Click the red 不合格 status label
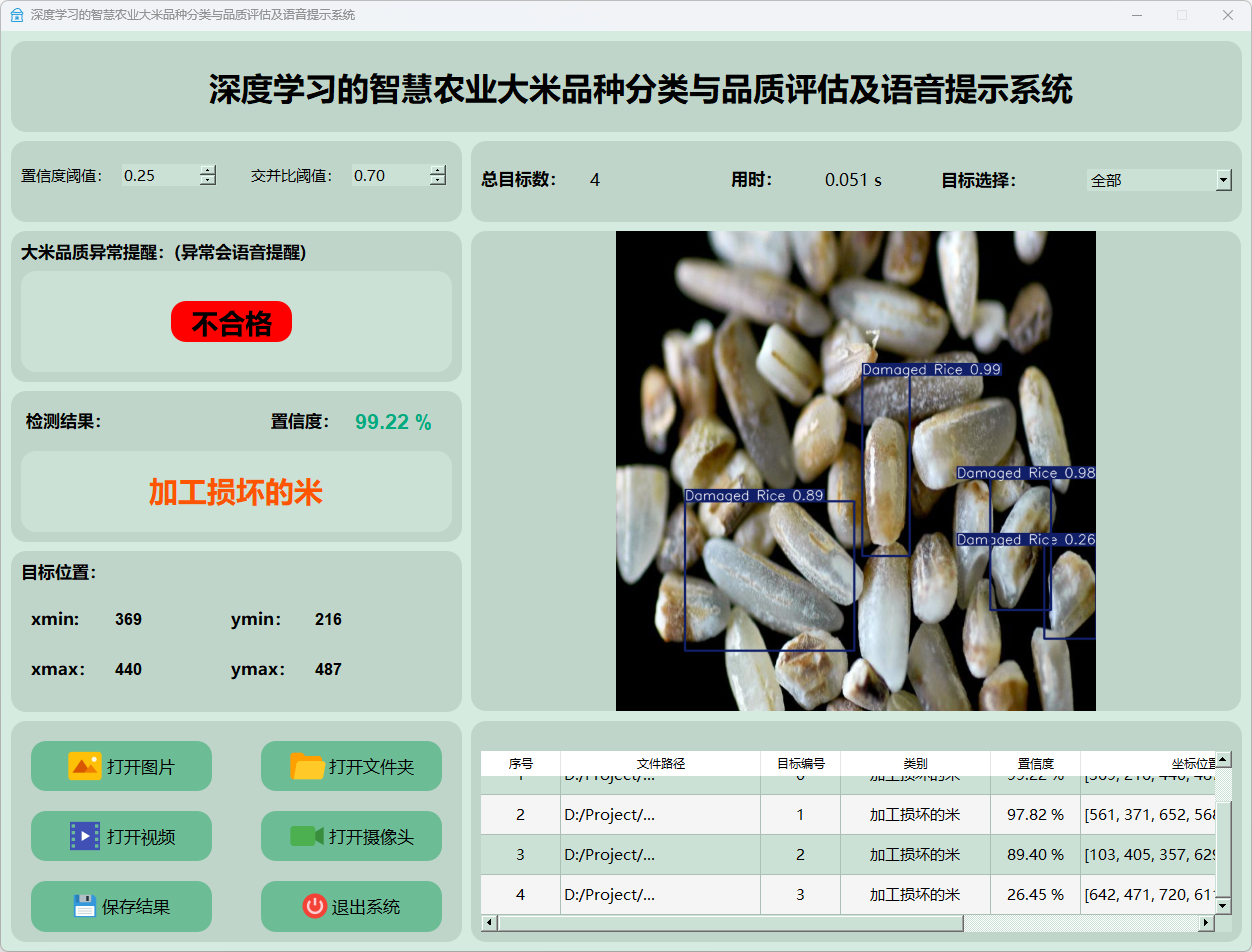The image size is (1252, 952). (x=231, y=322)
